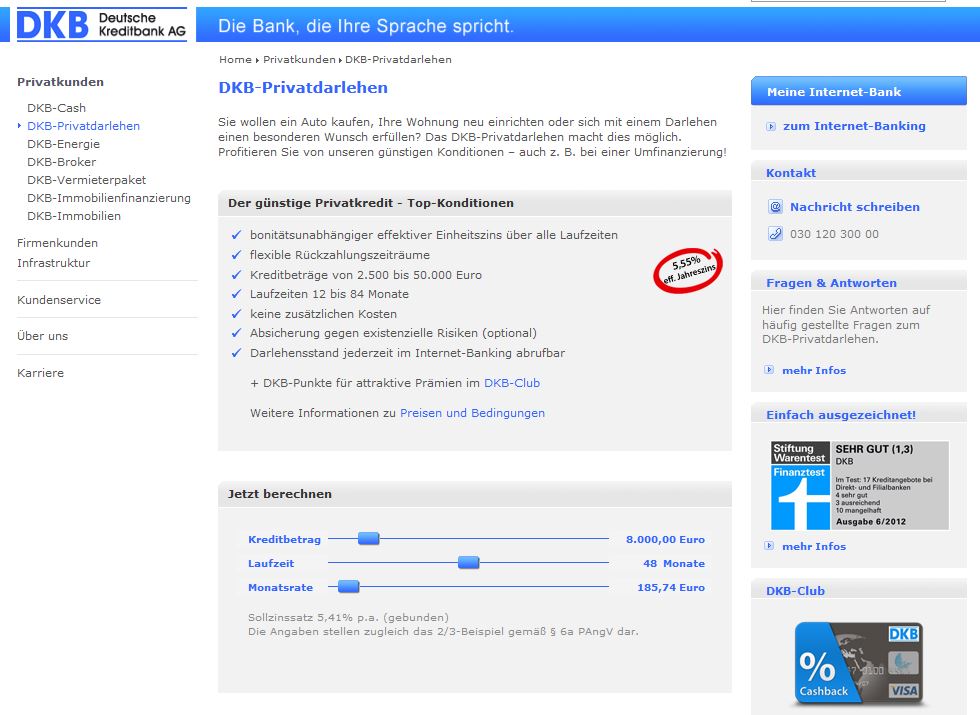Click the Monatsrate slider handle
The width and height of the screenshot is (980, 715).
348,587
